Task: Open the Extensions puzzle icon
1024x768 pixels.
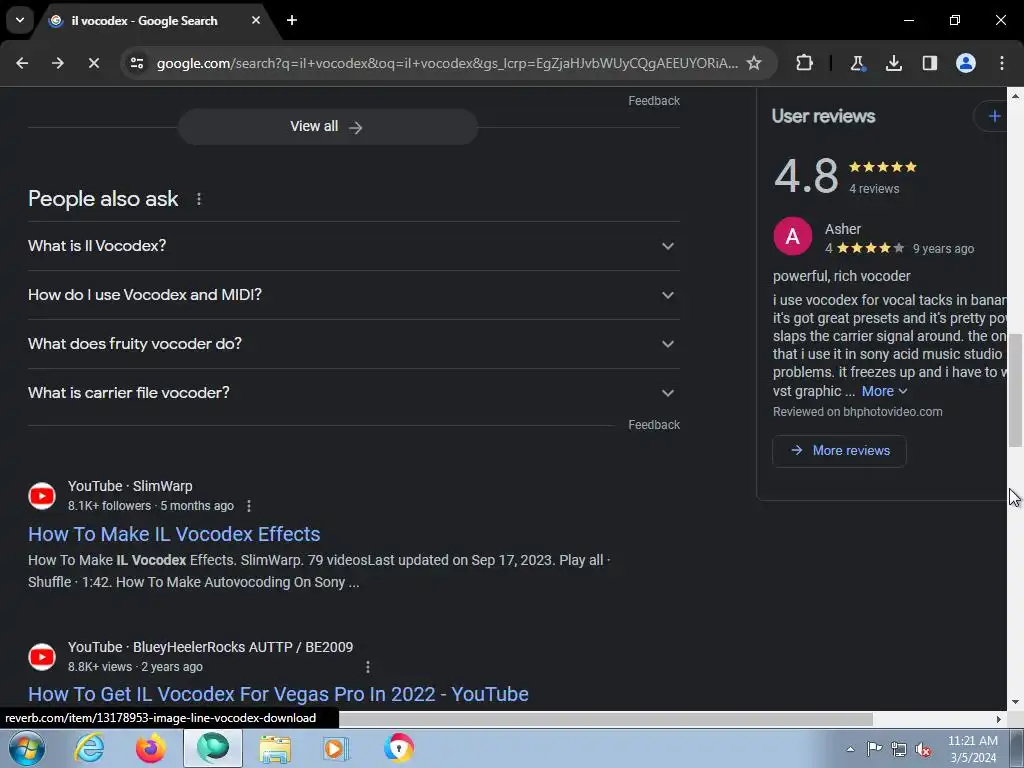Action: click(805, 63)
